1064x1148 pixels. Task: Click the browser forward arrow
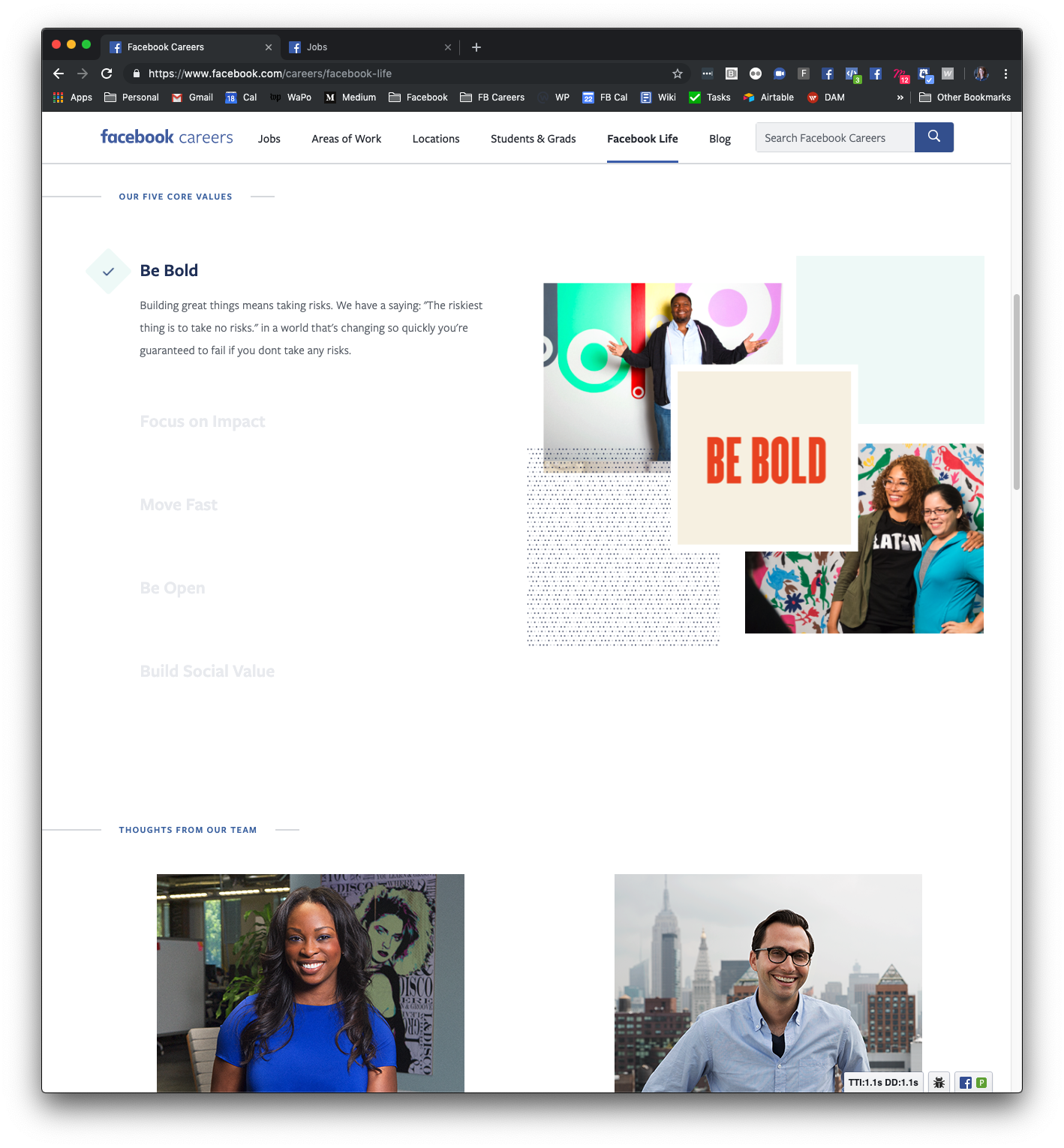83,74
